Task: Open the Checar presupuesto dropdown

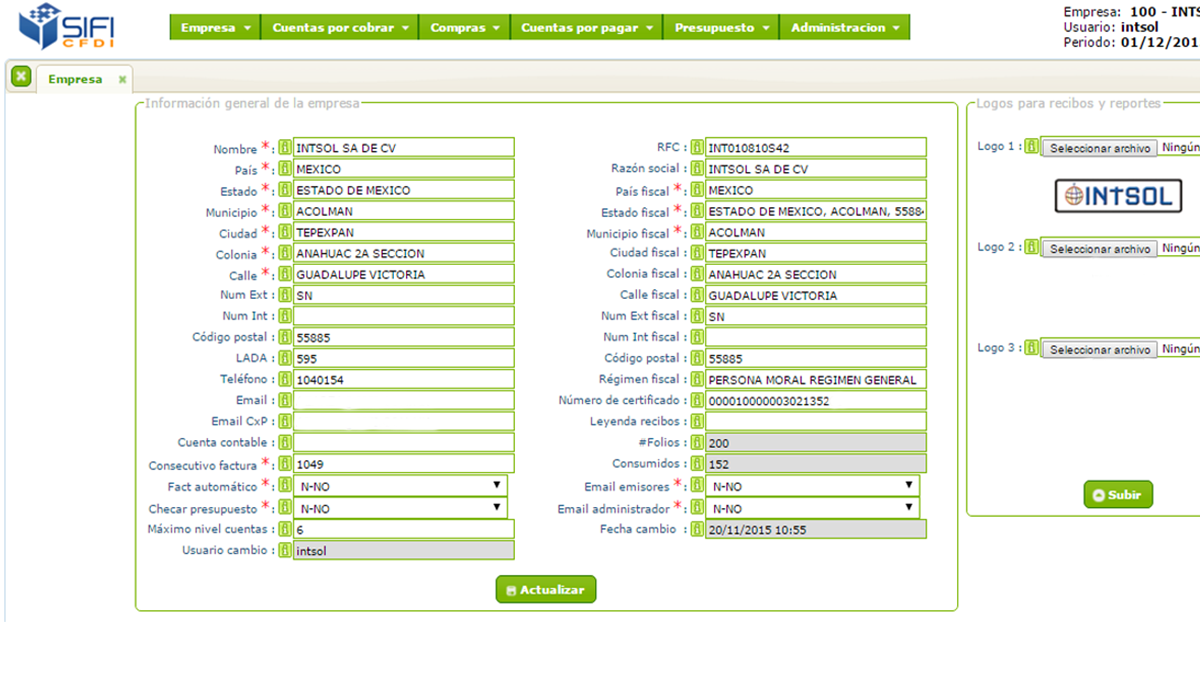Action: click(x=400, y=507)
